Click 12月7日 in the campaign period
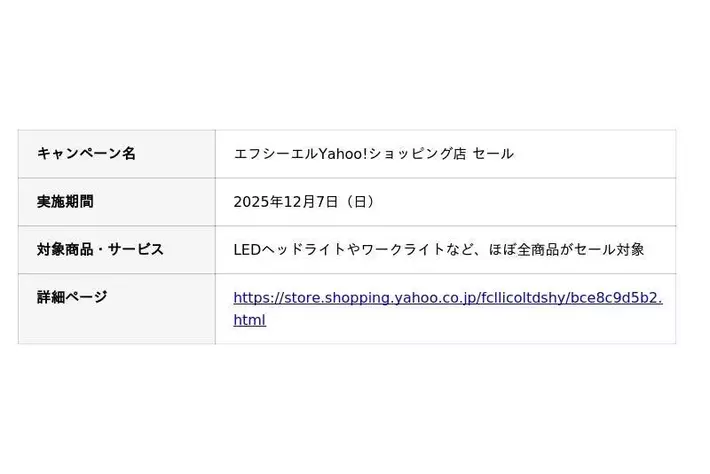The height and width of the screenshot is (474, 710). [x=310, y=201]
